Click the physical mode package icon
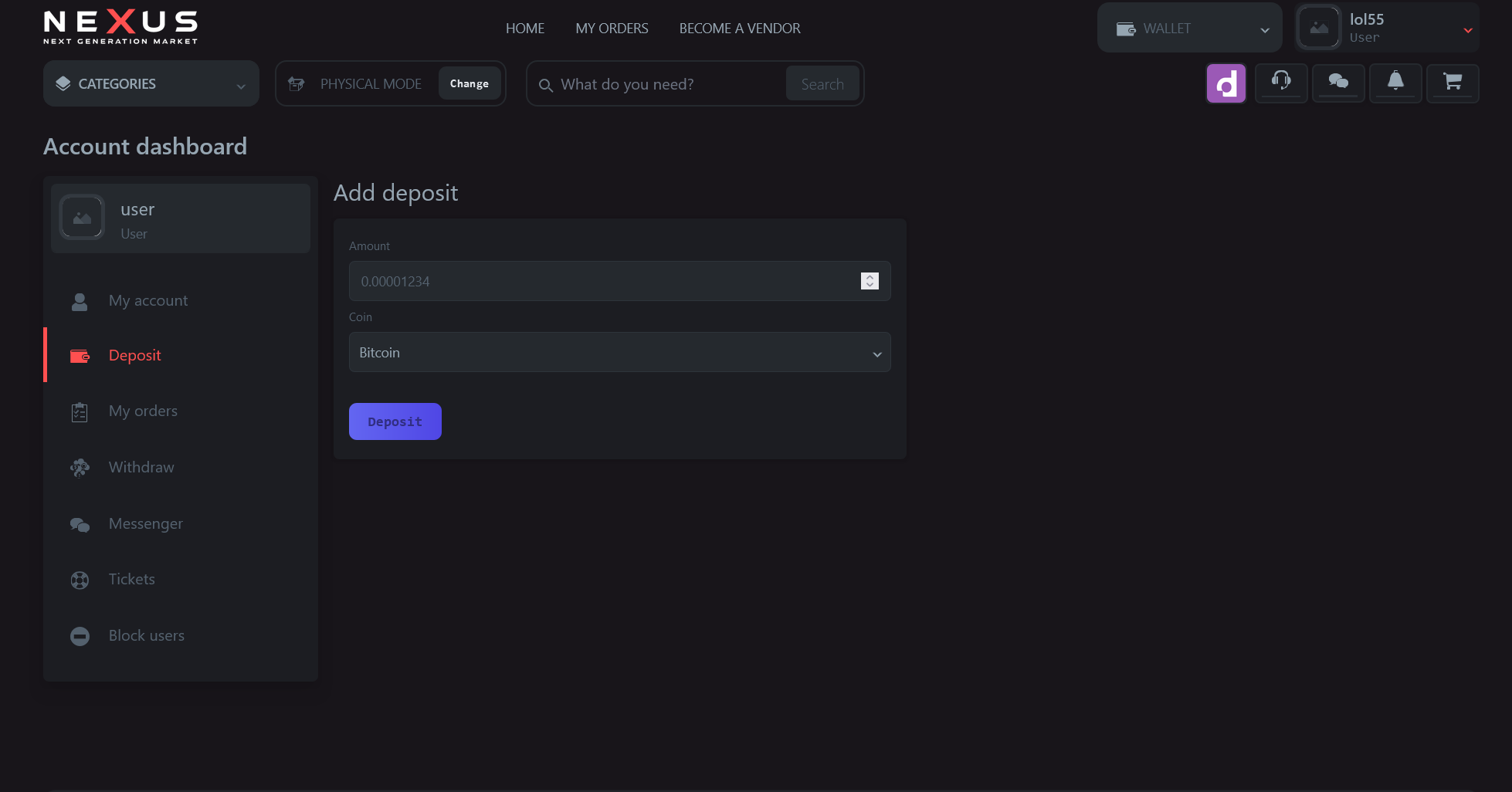1512x792 pixels. pyautogui.click(x=296, y=83)
